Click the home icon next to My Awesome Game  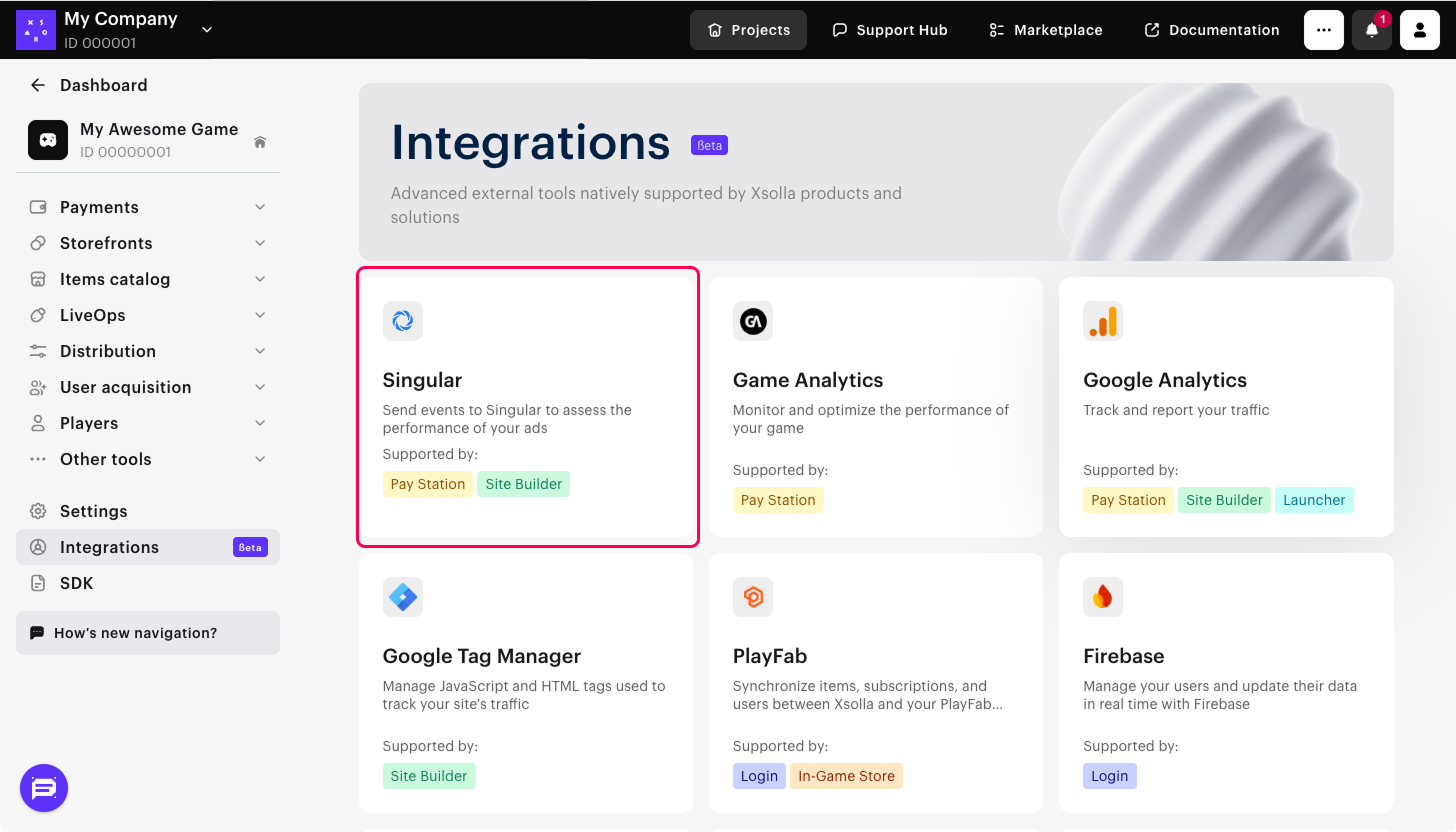coord(260,142)
